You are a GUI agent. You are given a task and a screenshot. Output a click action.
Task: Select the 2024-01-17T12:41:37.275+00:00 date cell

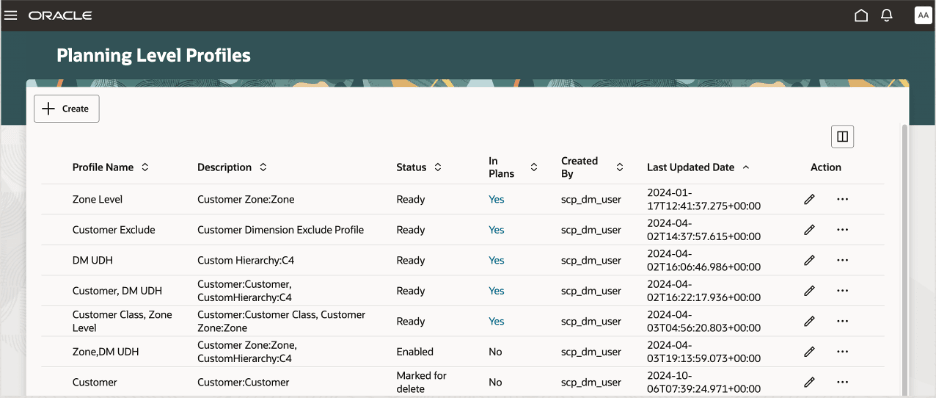(704, 199)
